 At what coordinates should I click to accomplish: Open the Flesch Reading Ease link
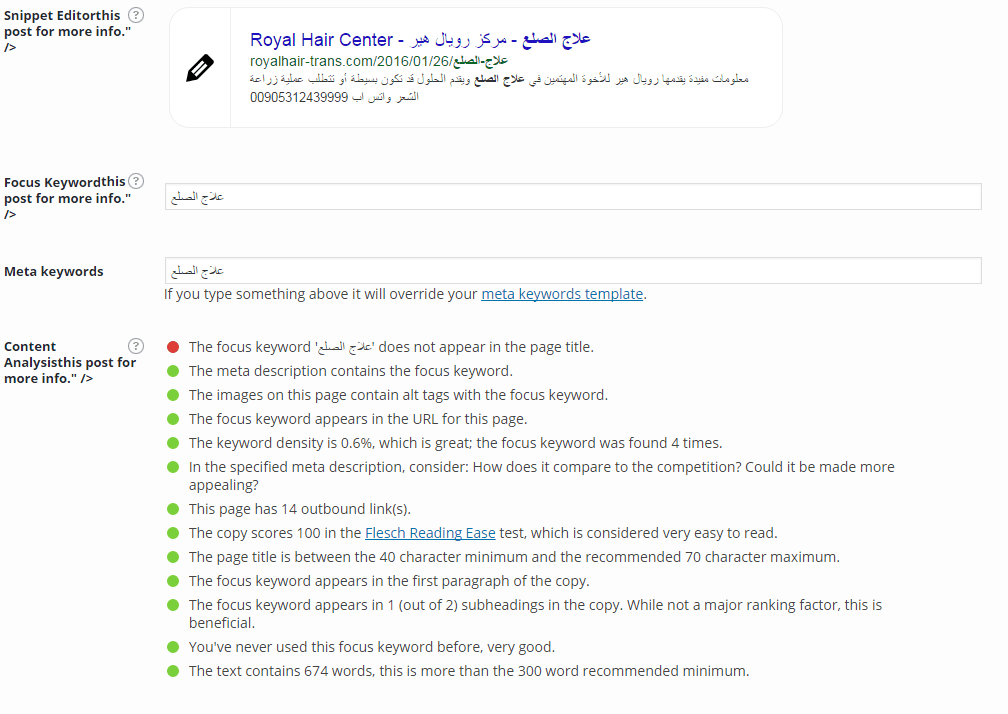(x=430, y=533)
